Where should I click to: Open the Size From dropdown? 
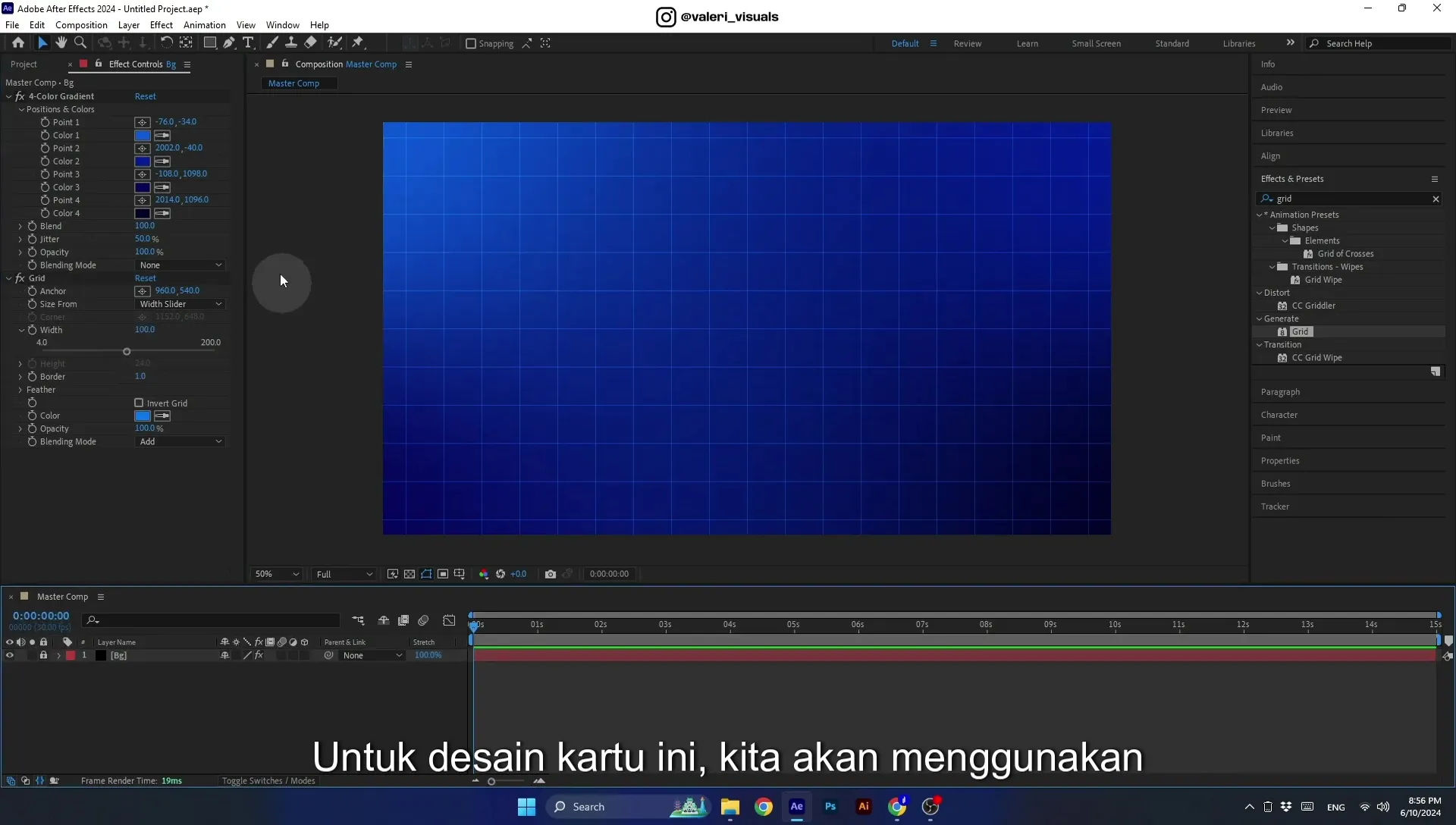[180, 304]
